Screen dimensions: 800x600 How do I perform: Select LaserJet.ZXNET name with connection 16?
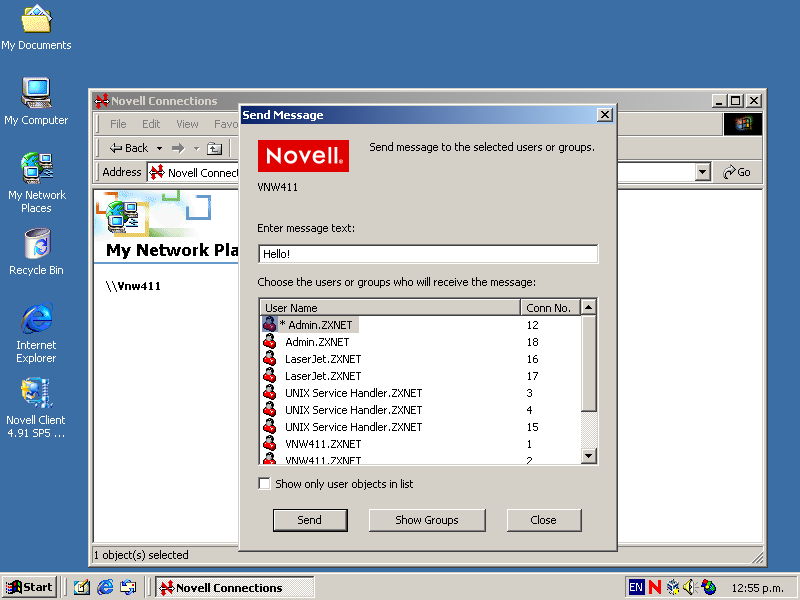click(x=323, y=359)
